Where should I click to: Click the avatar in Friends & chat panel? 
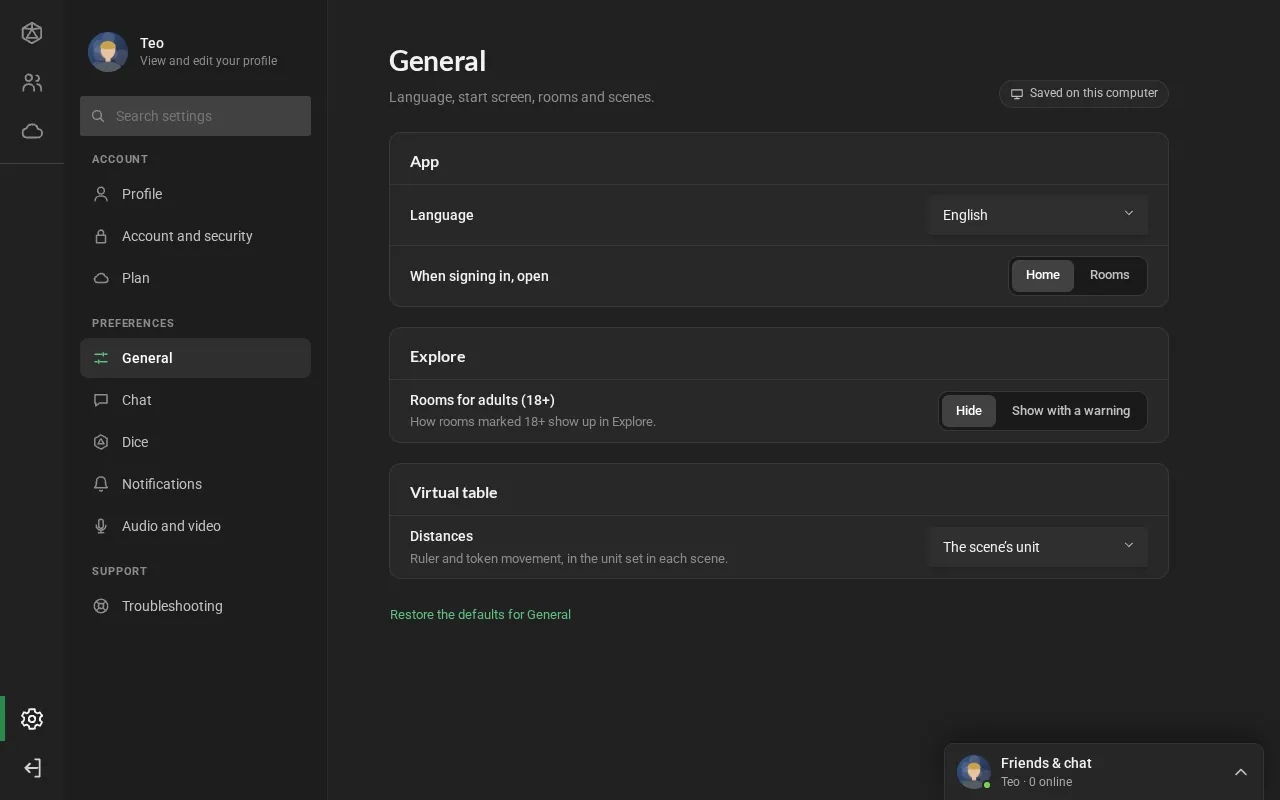click(974, 772)
